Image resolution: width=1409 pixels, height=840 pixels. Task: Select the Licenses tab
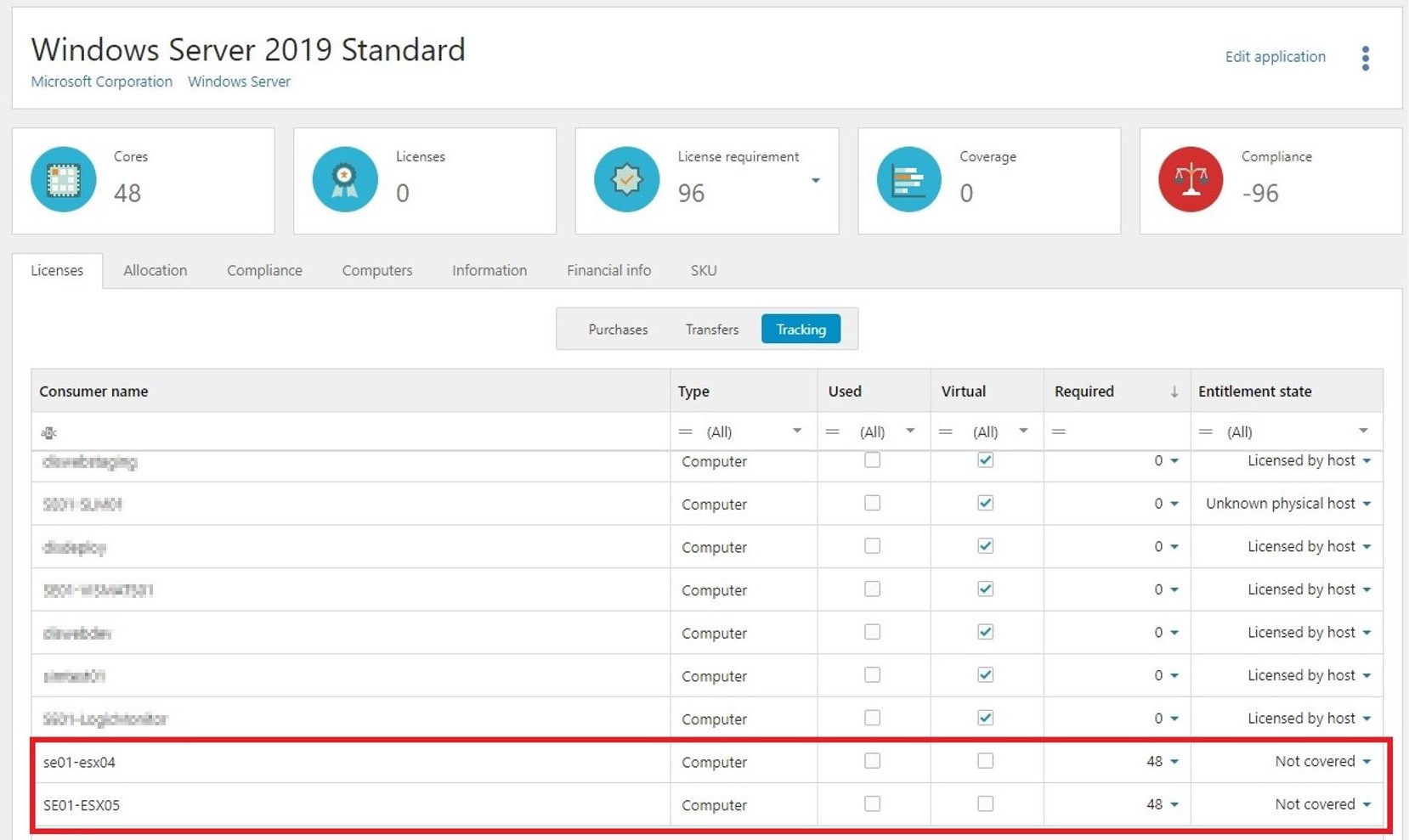click(x=57, y=270)
